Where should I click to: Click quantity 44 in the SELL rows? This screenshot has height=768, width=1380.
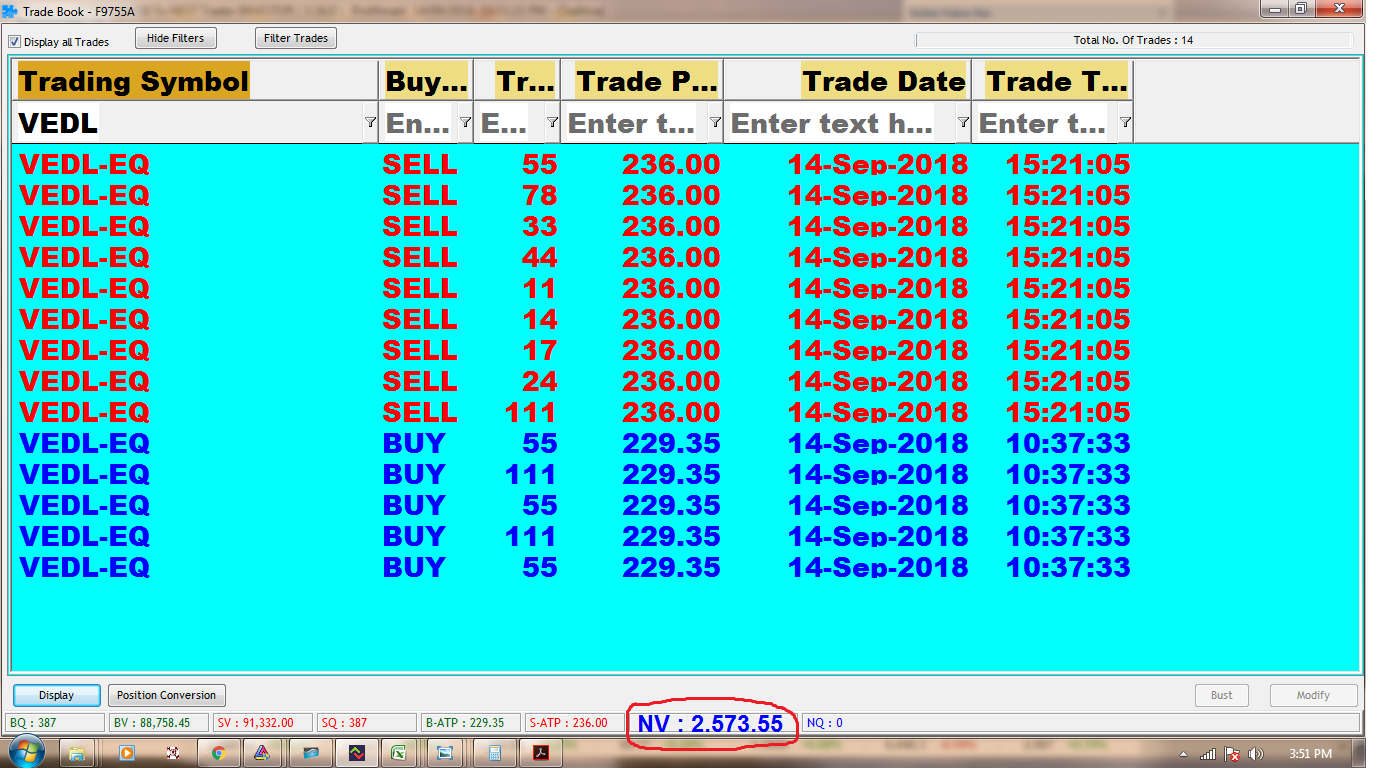(x=539, y=257)
